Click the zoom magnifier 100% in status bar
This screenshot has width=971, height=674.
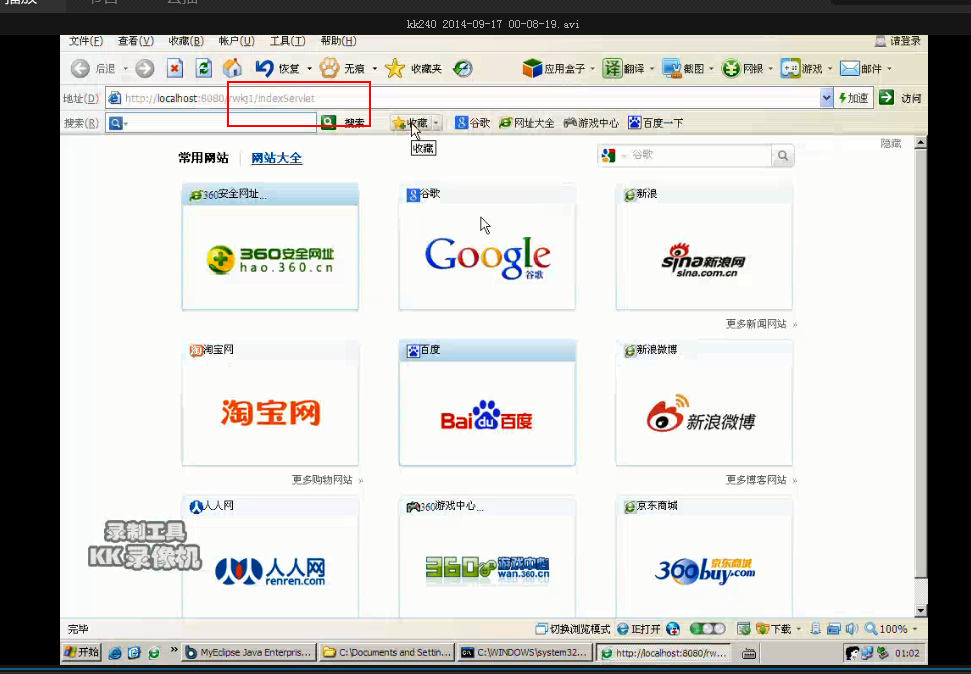(x=886, y=629)
